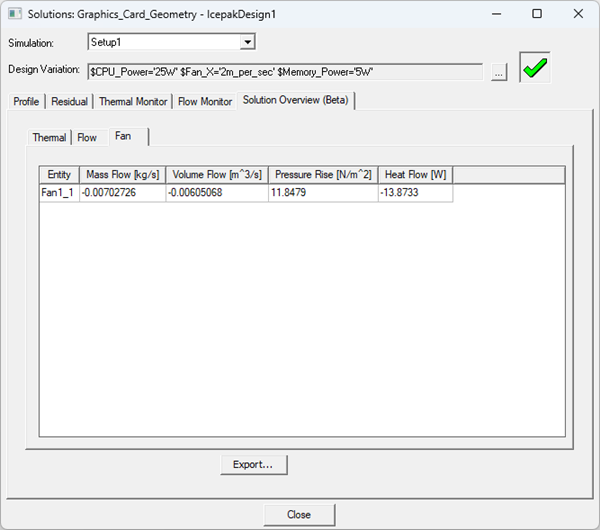
Task: Click the volume flow value -0.00605068
Action: pos(217,192)
